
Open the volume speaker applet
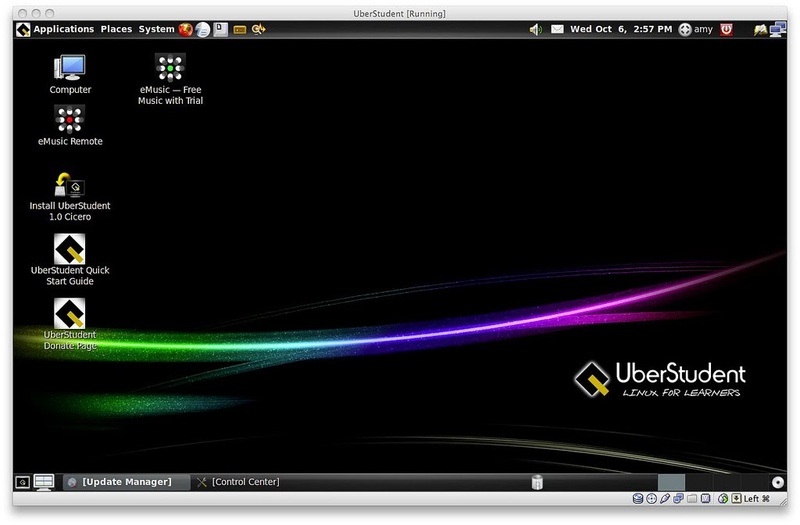[x=536, y=30]
